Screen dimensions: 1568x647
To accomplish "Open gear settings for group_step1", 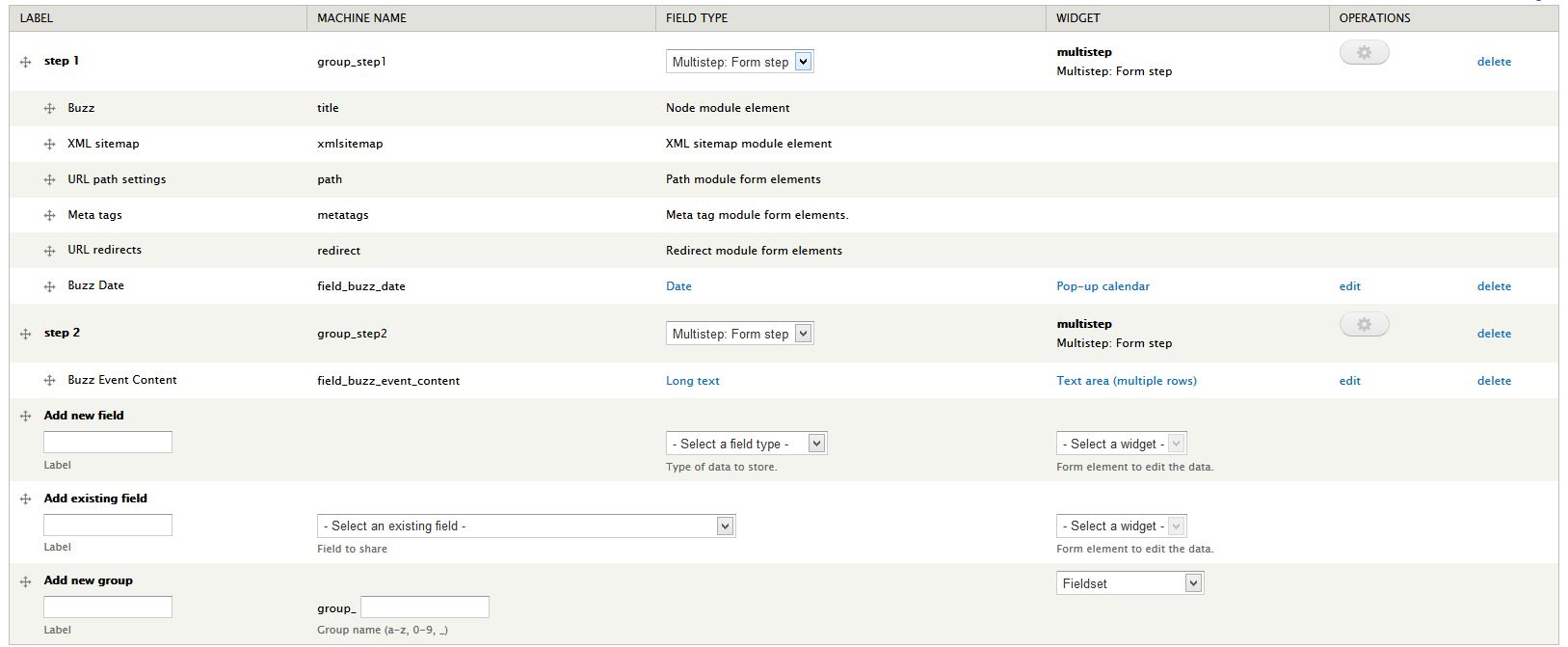I will 1364,53.
